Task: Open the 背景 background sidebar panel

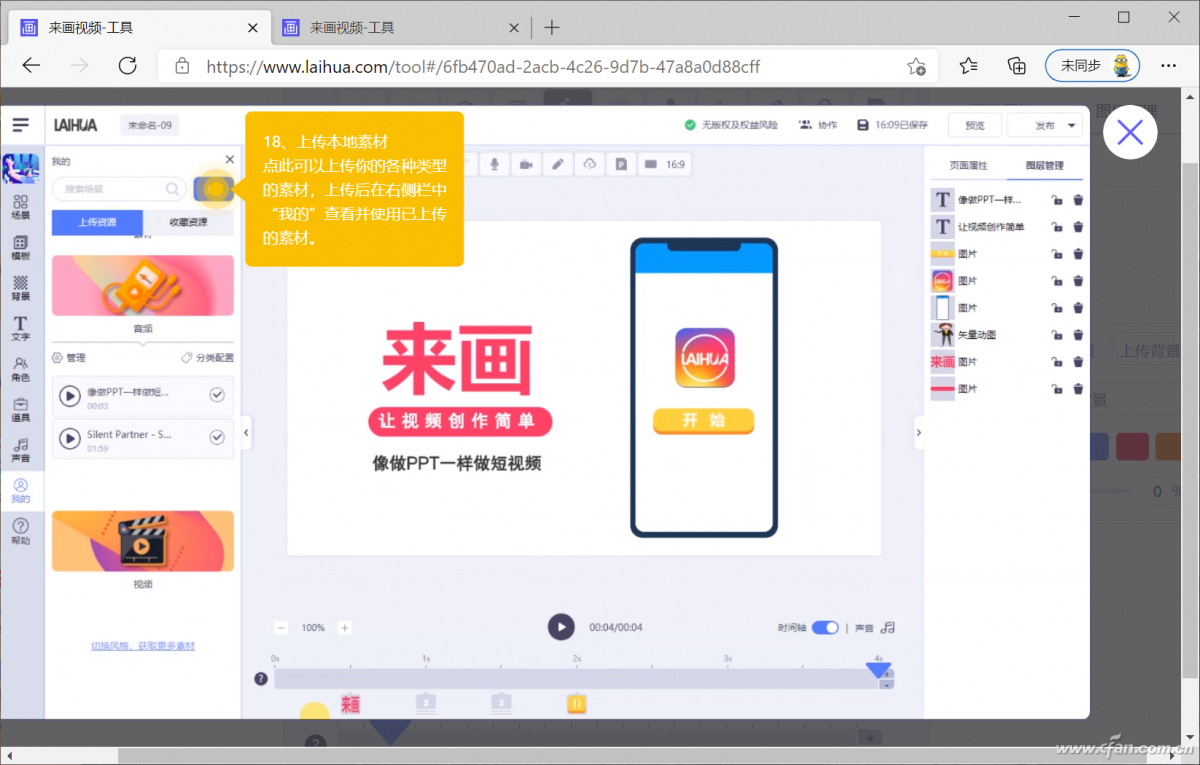Action: [x=21, y=289]
